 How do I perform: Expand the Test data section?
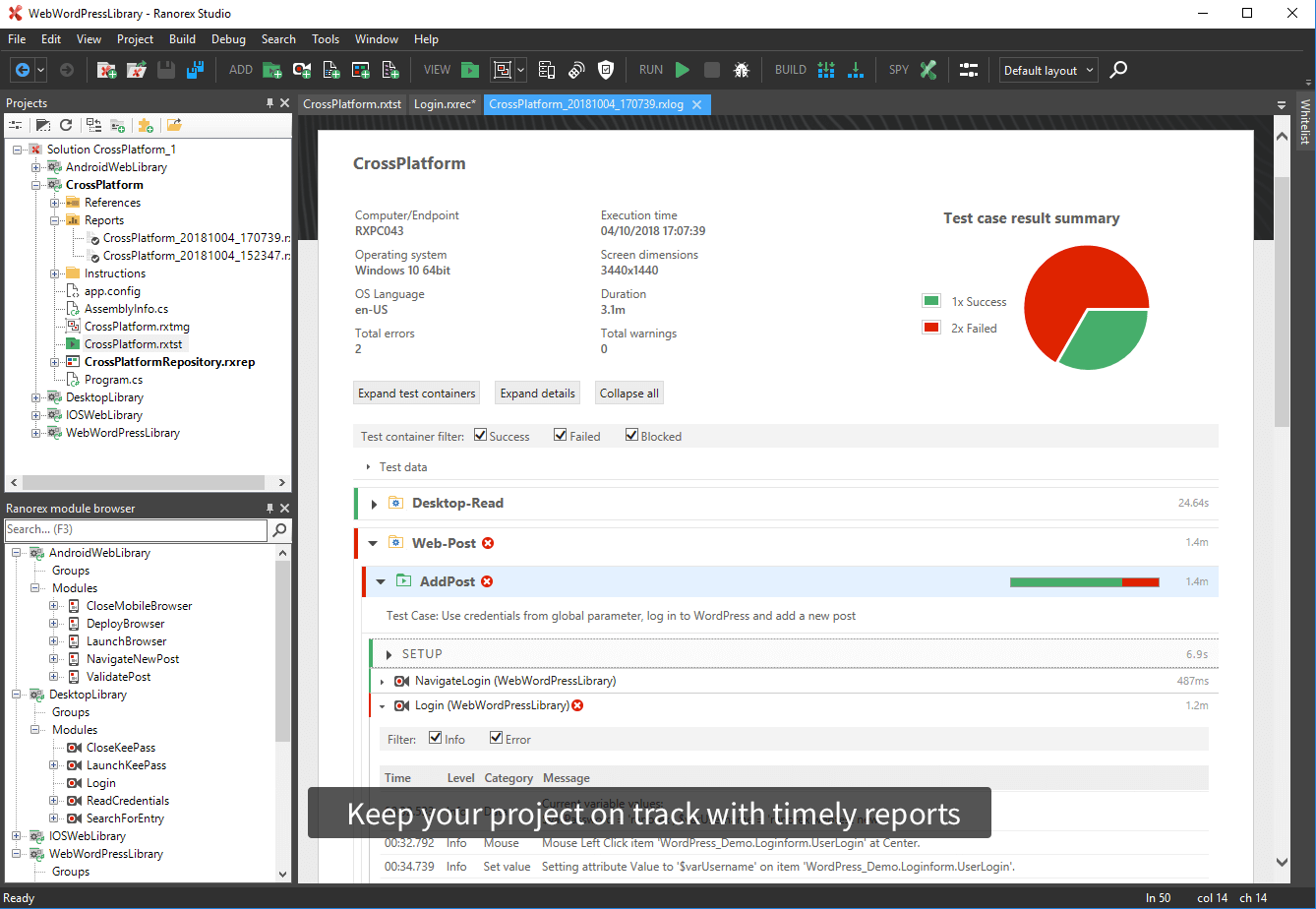tap(369, 467)
